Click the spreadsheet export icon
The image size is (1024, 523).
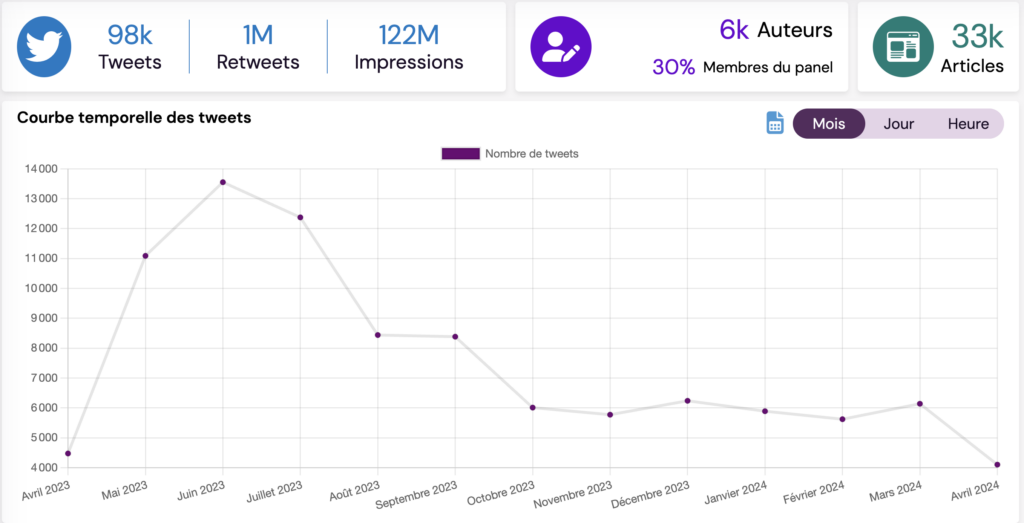[x=775, y=123]
